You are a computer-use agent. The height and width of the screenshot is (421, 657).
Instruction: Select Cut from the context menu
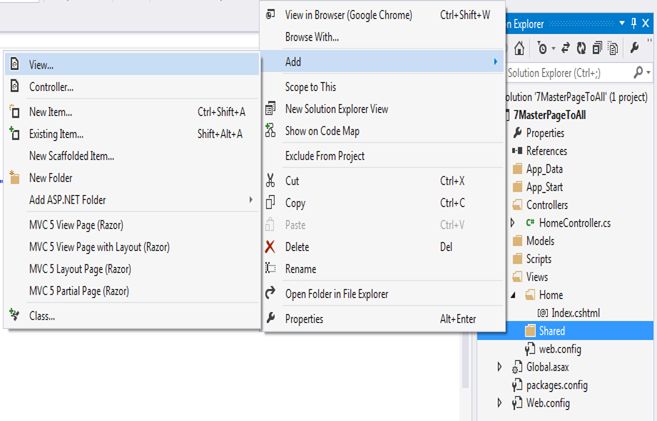point(383,181)
